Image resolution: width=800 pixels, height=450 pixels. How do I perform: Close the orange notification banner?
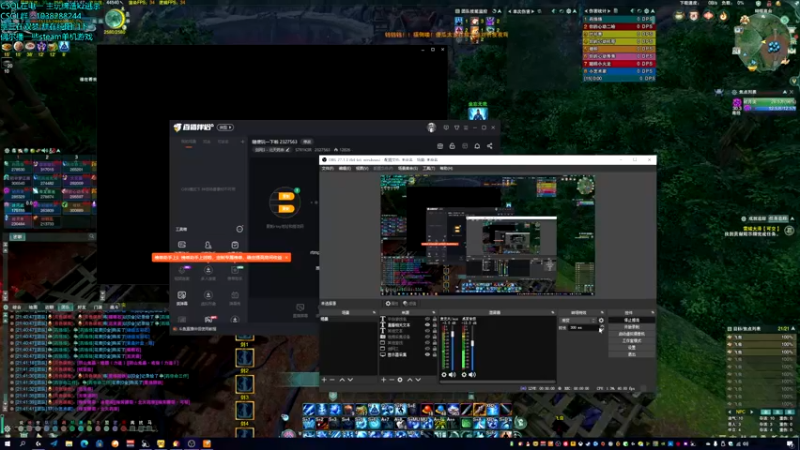pyautogui.click(x=287, y=258)
